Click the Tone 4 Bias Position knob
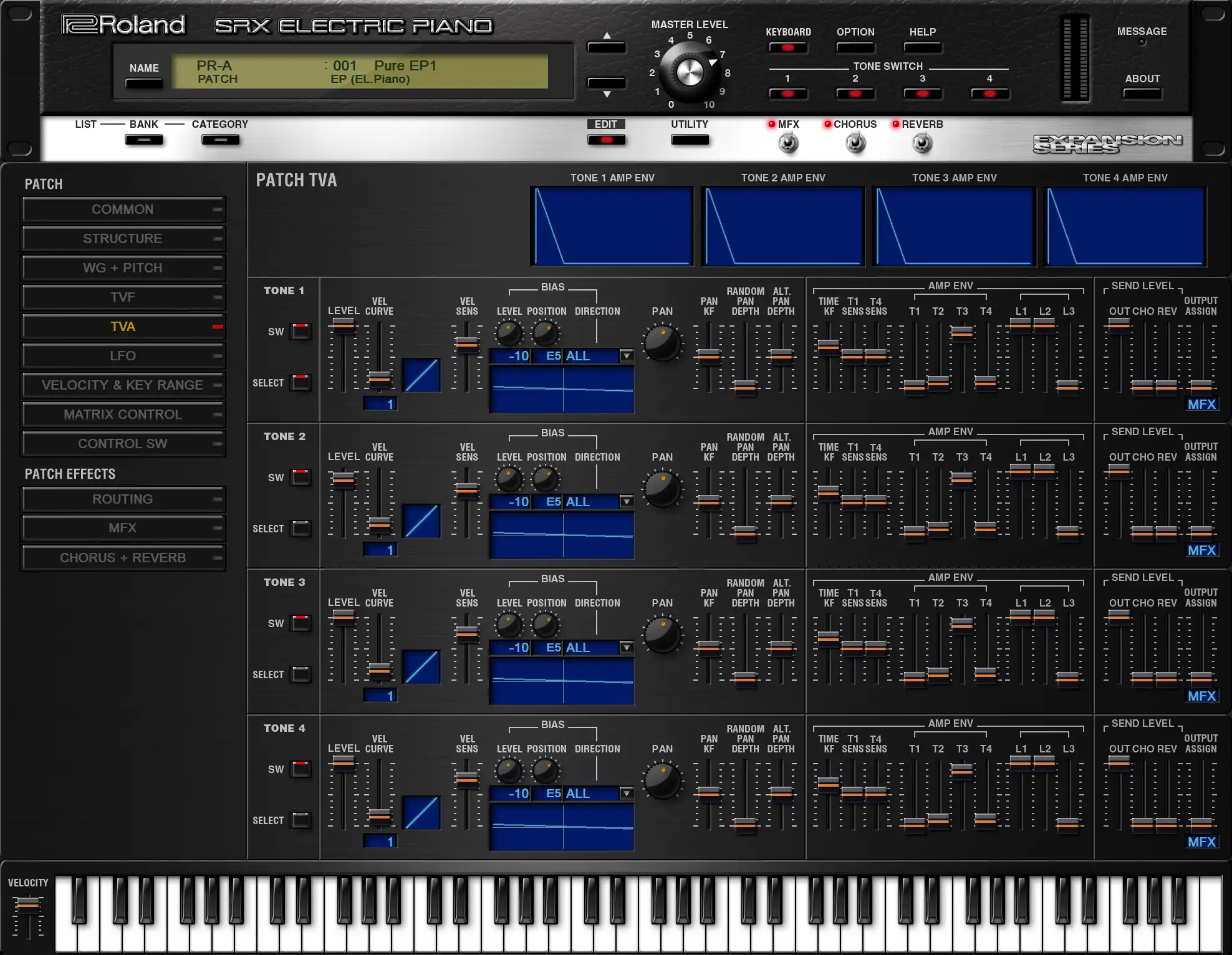The width and height of the screenshot is (1232, 955). [546, 771]
